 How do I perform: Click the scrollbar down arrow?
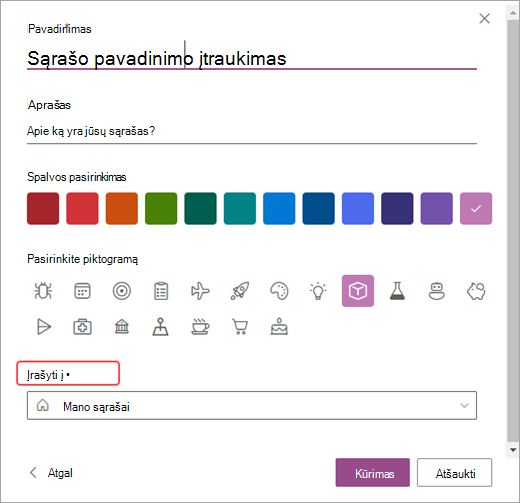click(513, 450)
